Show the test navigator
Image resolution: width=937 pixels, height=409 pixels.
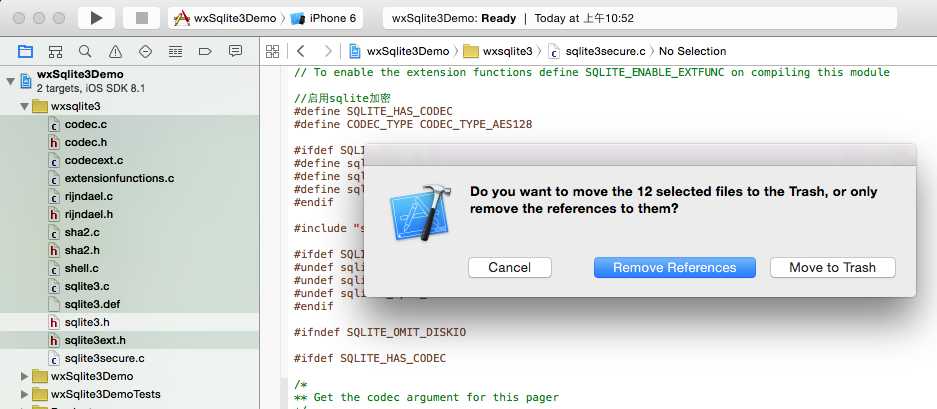146,51
